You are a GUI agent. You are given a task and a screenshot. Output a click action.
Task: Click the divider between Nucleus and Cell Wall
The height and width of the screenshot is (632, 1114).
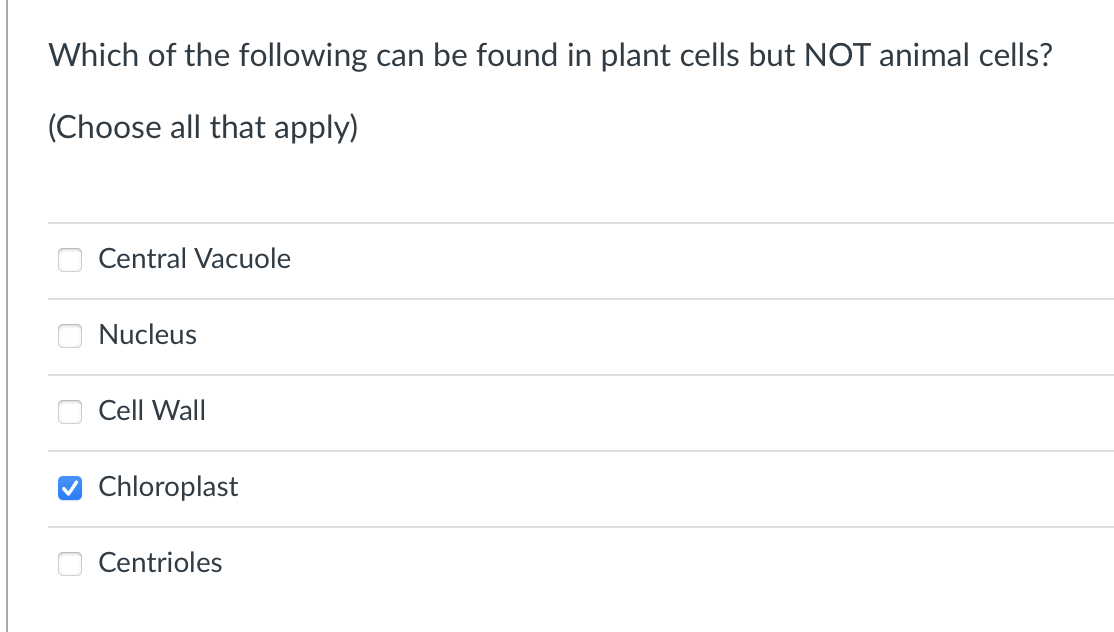pyautogui.click(x=580, y=375)
